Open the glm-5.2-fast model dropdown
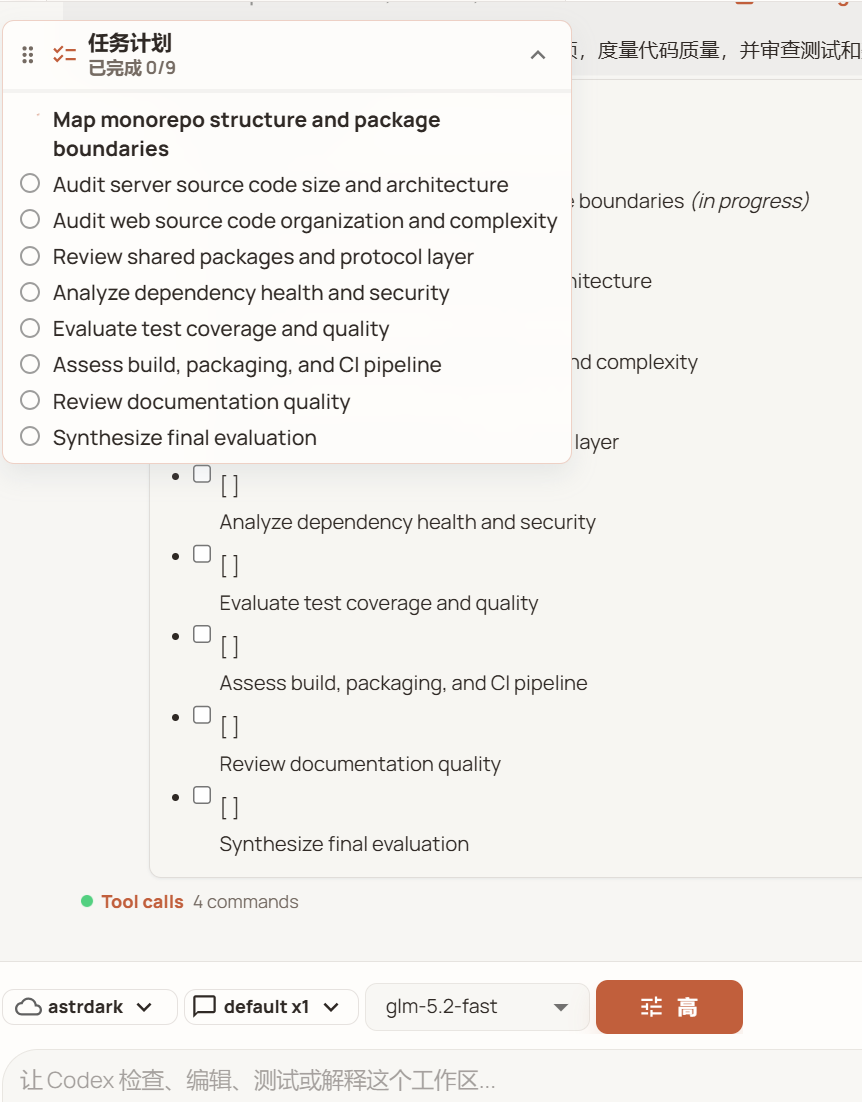Image resolution: width=862 pixels, height=1102 pixels. click(x=477, y=1007)
